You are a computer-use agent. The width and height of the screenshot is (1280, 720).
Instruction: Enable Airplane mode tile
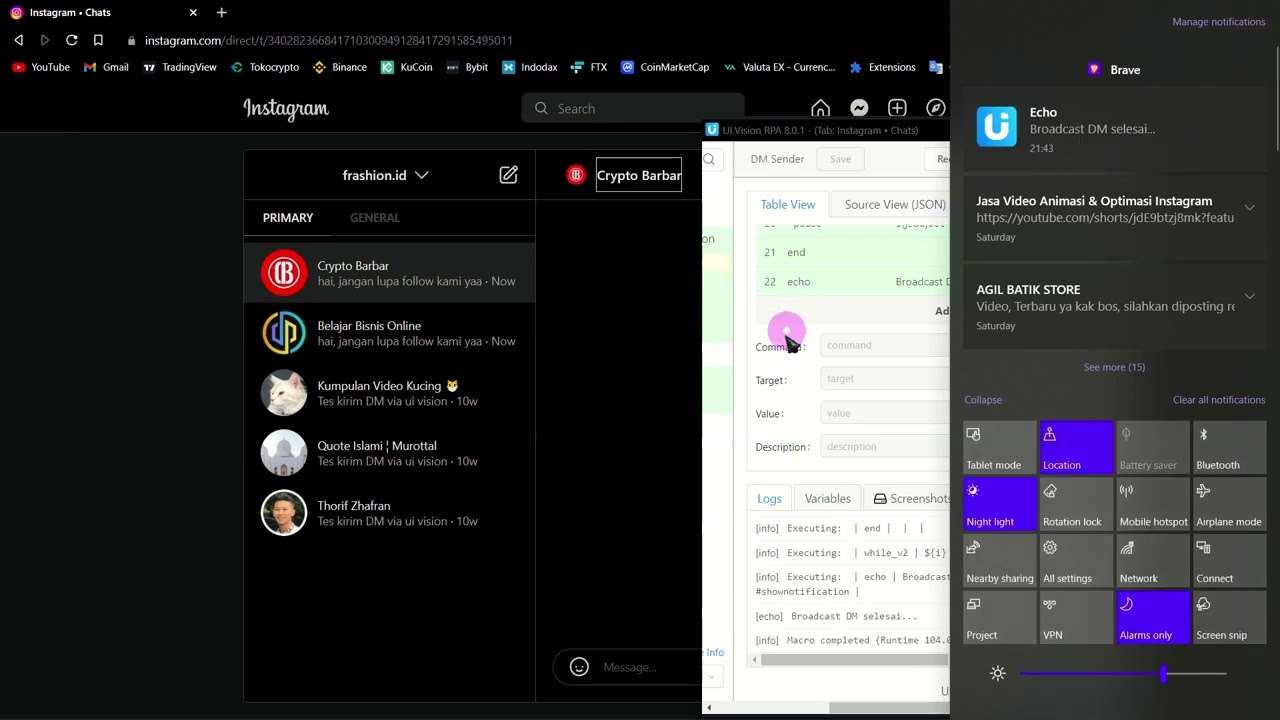1230,504
